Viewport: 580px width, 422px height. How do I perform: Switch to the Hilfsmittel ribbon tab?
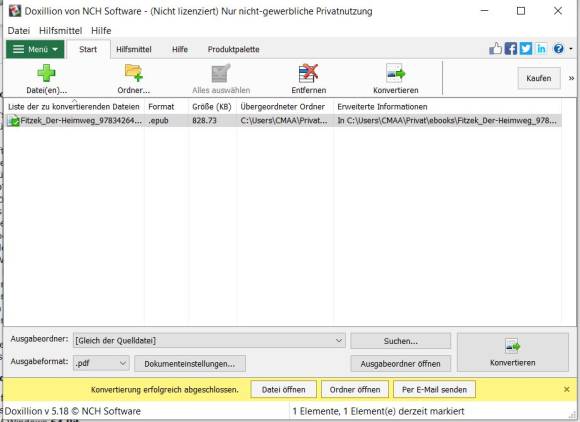[134, 49]
